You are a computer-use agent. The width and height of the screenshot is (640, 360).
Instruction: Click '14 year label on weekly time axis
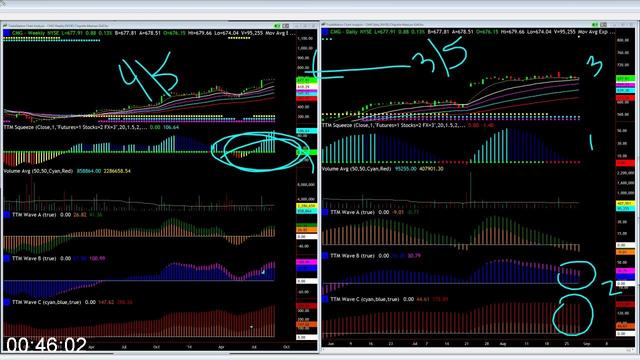point(189,347)
